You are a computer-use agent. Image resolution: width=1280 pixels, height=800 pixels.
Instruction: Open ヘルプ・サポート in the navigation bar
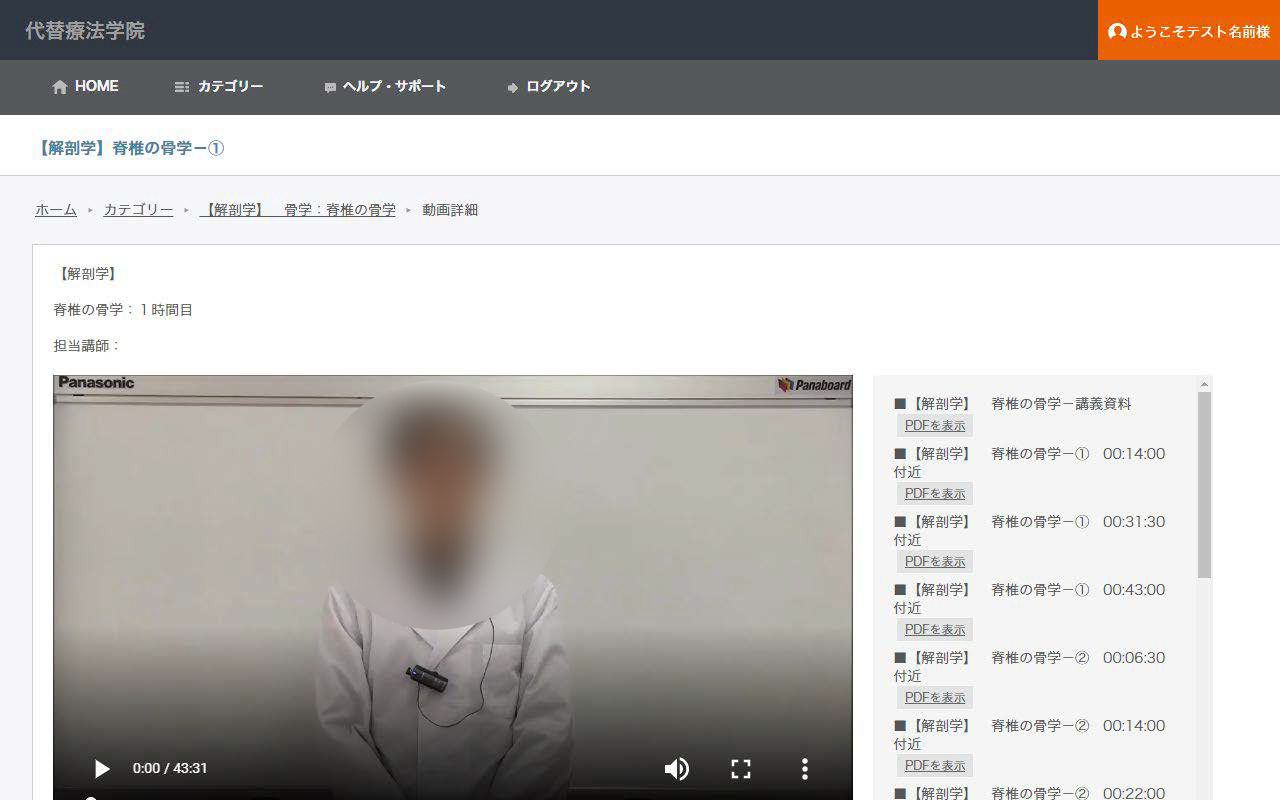(x=394, y=87)
